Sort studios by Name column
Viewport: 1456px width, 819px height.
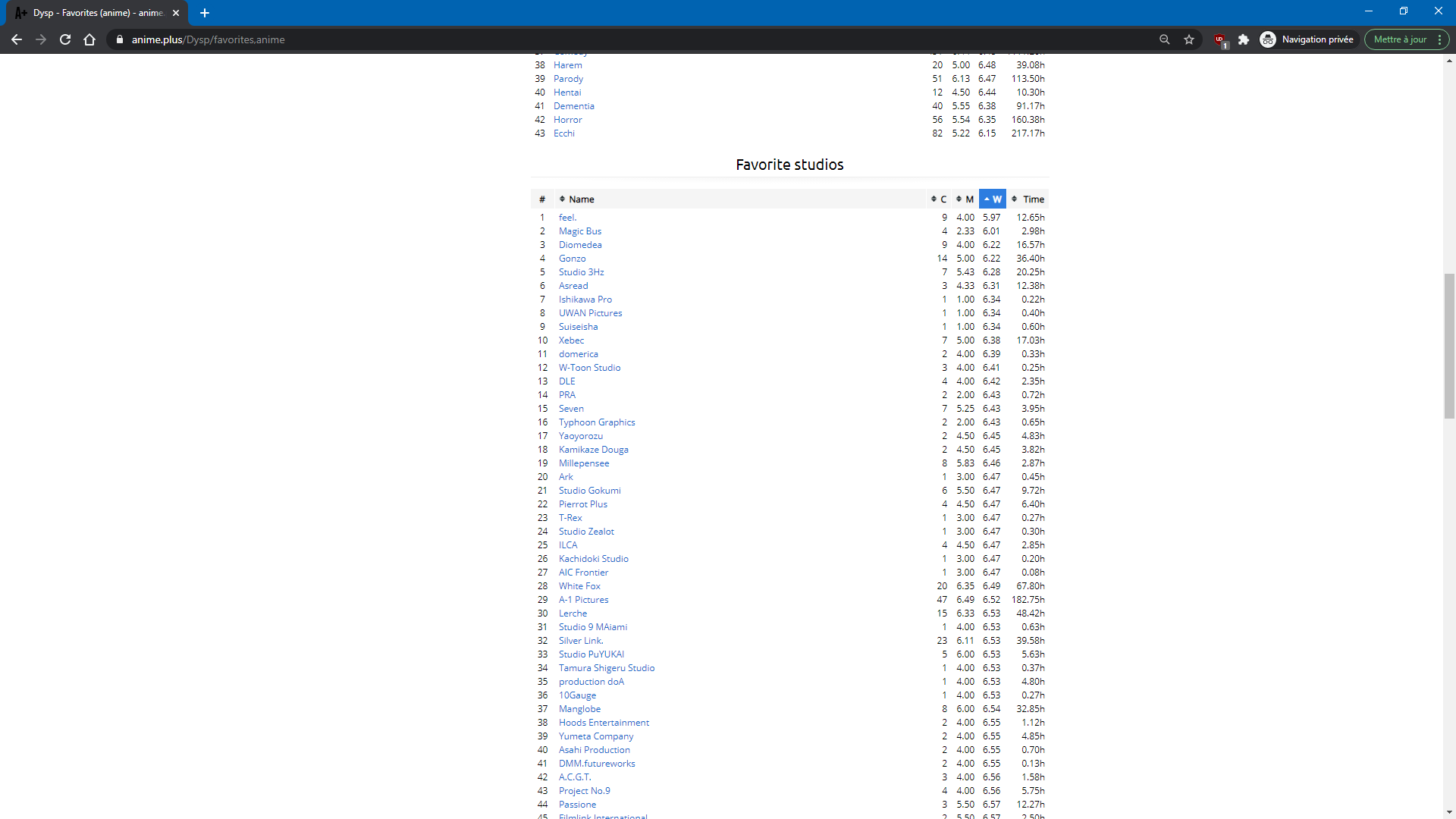click(581, 199)
